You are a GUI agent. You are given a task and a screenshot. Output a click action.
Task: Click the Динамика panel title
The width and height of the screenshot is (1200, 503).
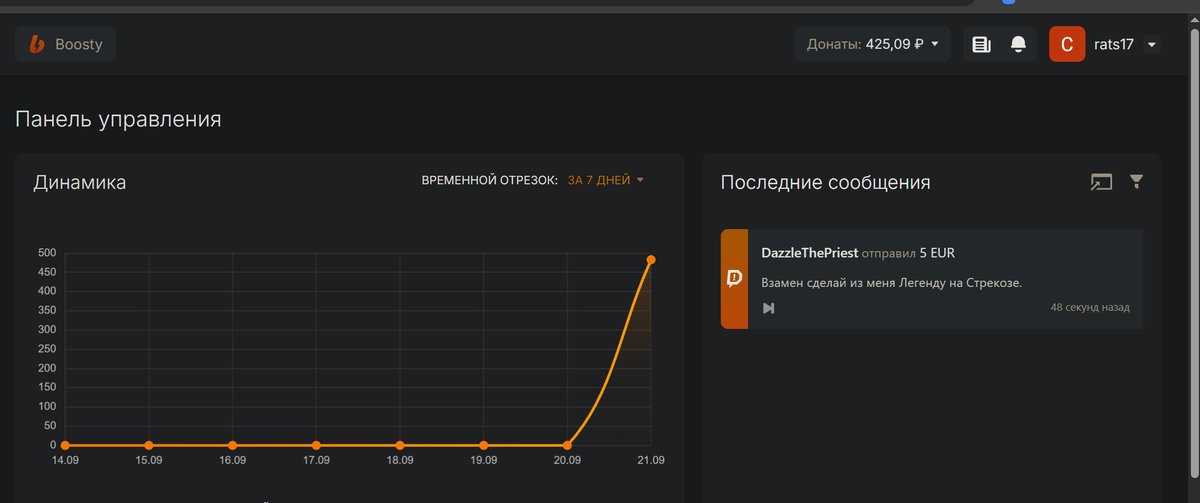pyautogui.click(x=80, y=182)
